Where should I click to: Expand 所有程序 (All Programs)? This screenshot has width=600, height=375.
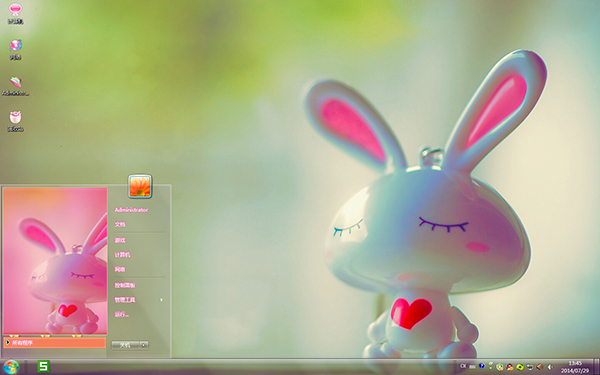55,343
